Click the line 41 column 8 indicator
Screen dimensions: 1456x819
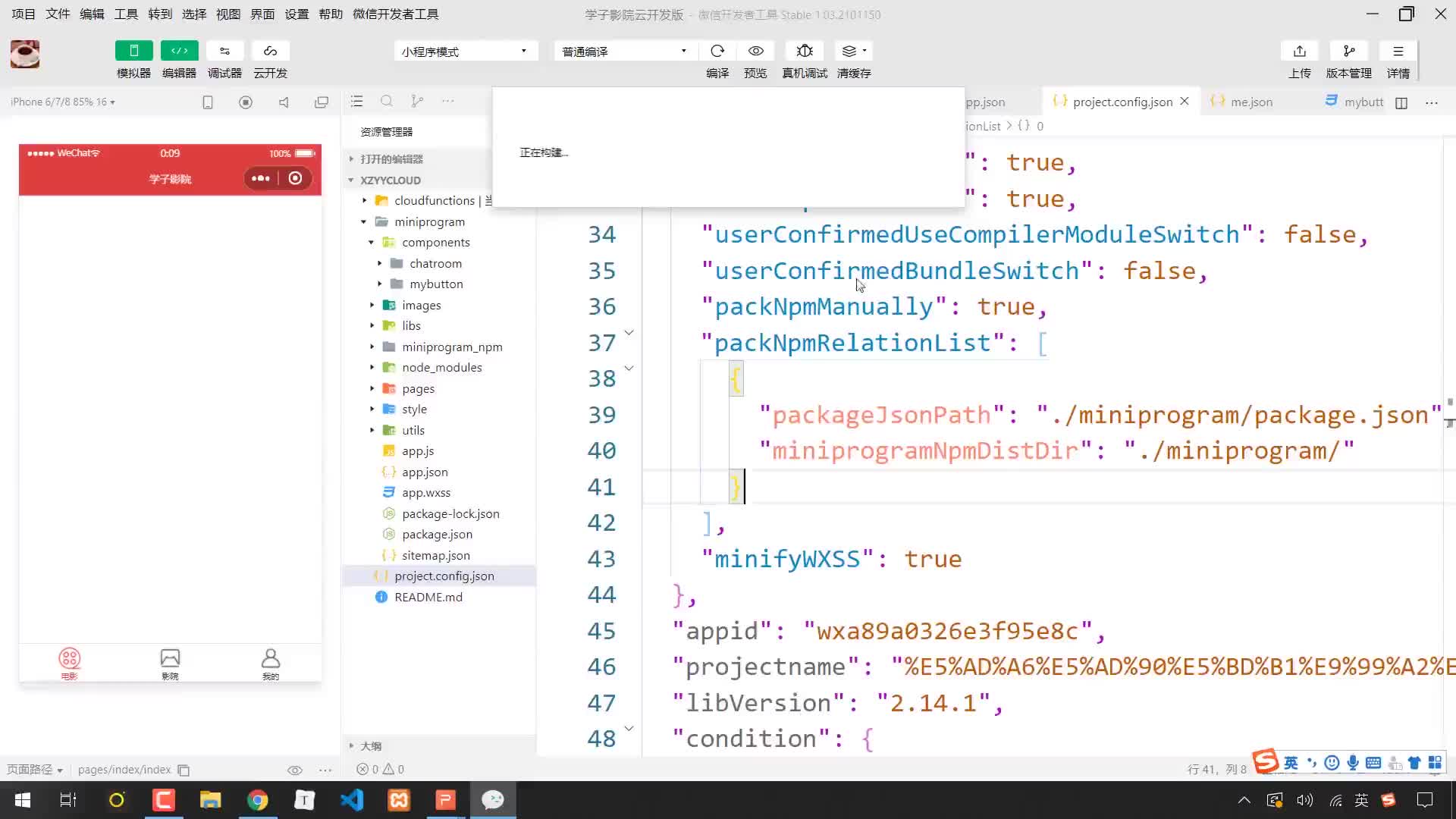(1216, 769)
